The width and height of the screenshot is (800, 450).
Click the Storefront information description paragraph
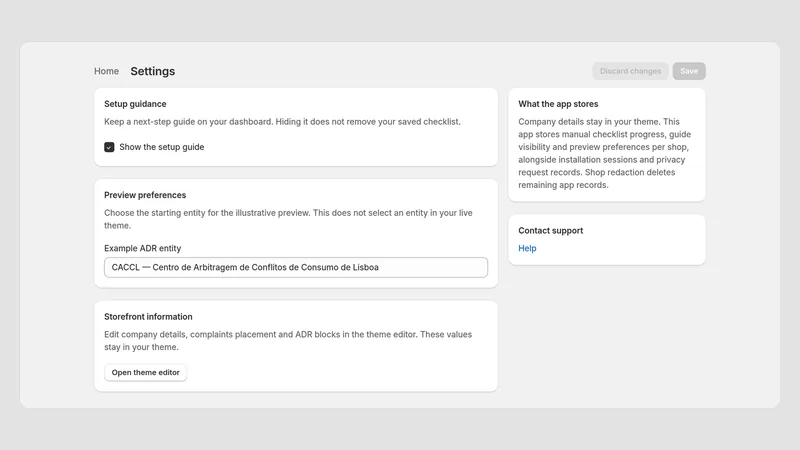288,340
